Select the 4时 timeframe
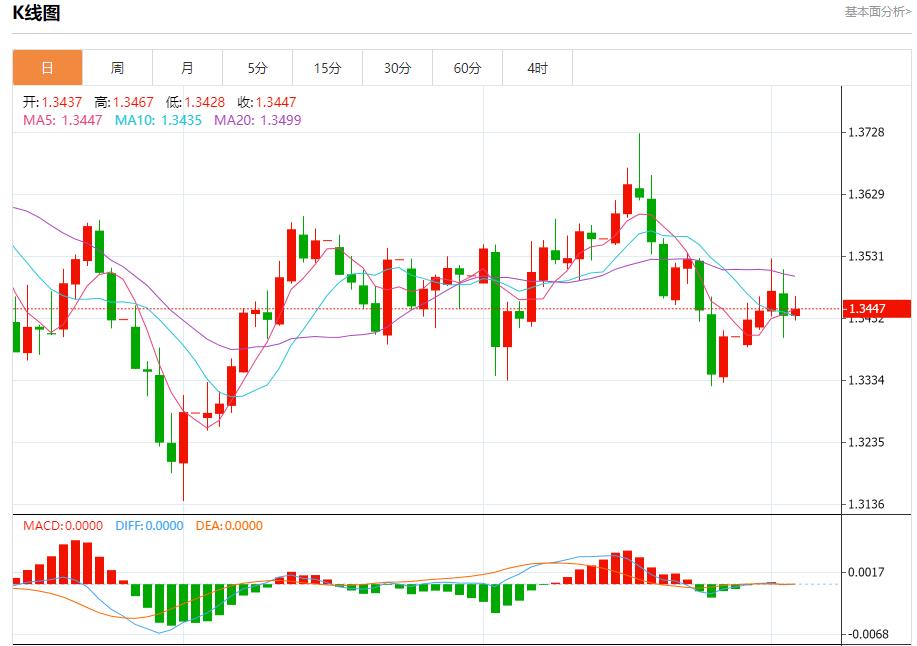 [536, 68]
